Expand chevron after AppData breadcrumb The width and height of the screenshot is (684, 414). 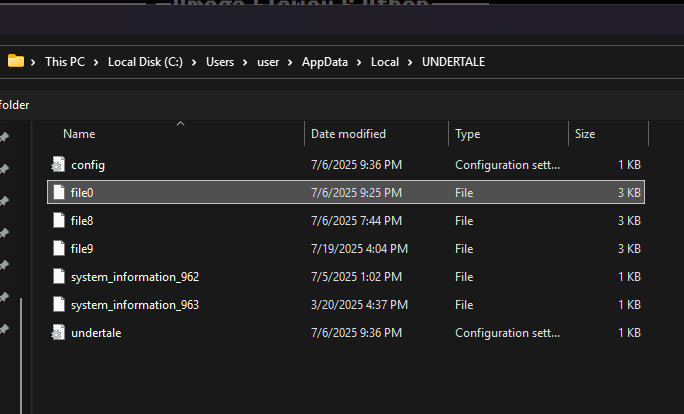(361, 62)
